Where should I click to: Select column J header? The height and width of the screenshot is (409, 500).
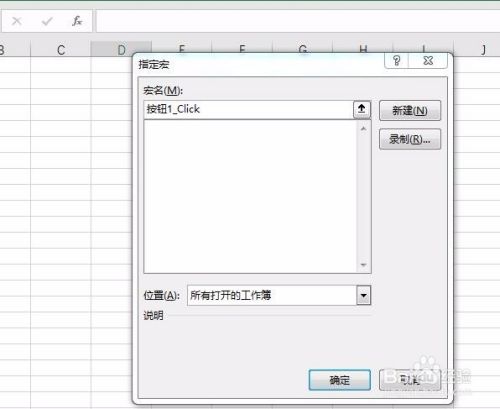coord(483,50)
